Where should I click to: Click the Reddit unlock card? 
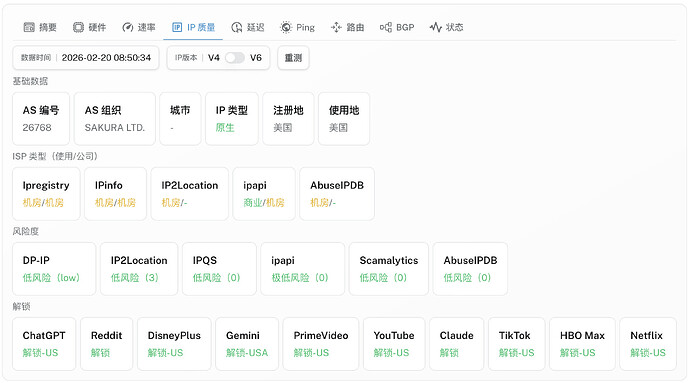click(x=106, y=344)
